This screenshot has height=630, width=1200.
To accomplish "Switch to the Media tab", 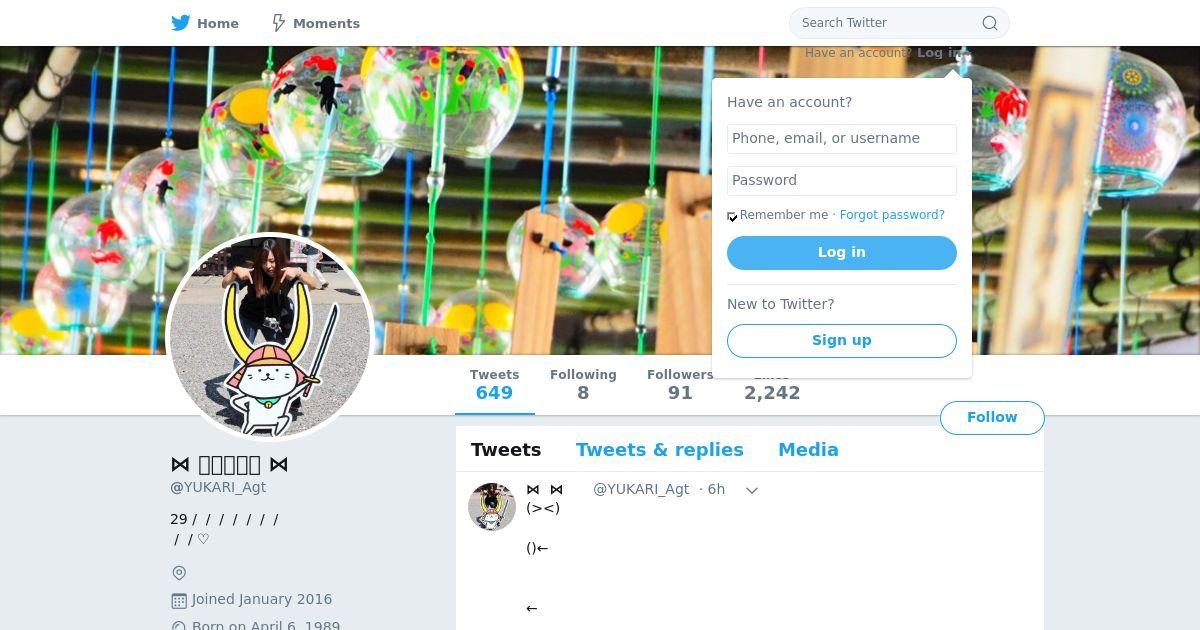I will [x=808, y=450].
